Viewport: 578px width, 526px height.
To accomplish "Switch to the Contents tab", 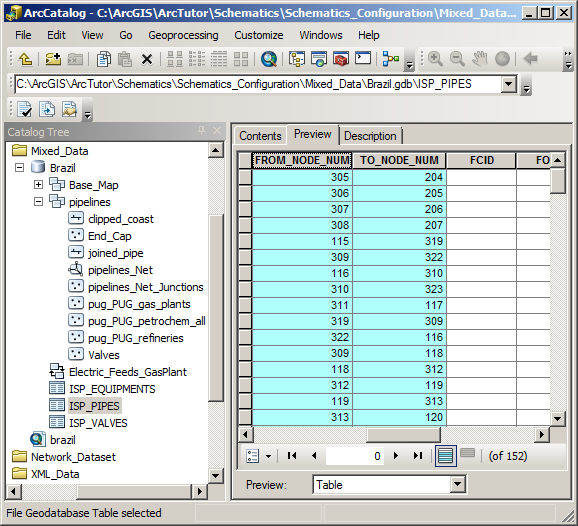I will [x=260, y=136].
